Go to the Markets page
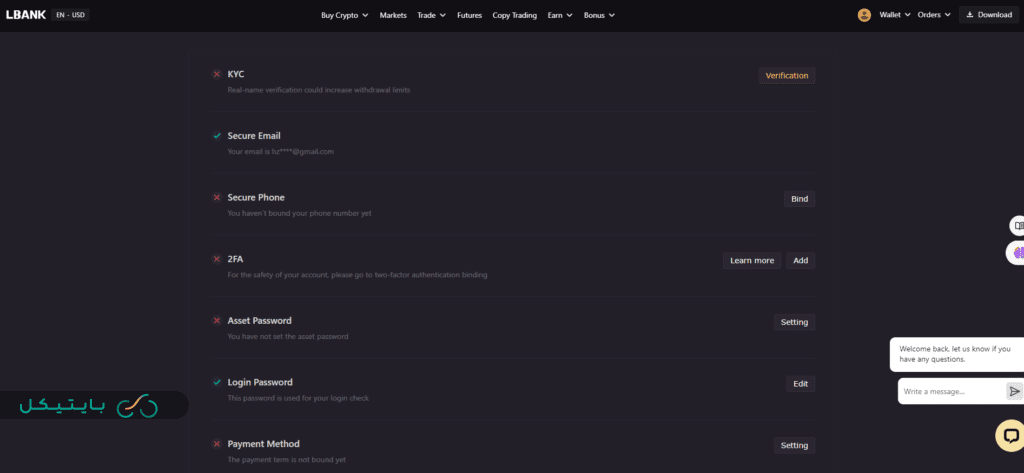The height and width of the screenshot is (473, 1024). [393, 15]
